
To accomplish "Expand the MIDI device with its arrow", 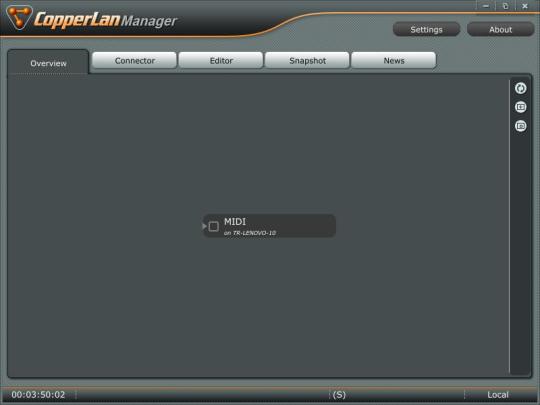I will [204, 226].
